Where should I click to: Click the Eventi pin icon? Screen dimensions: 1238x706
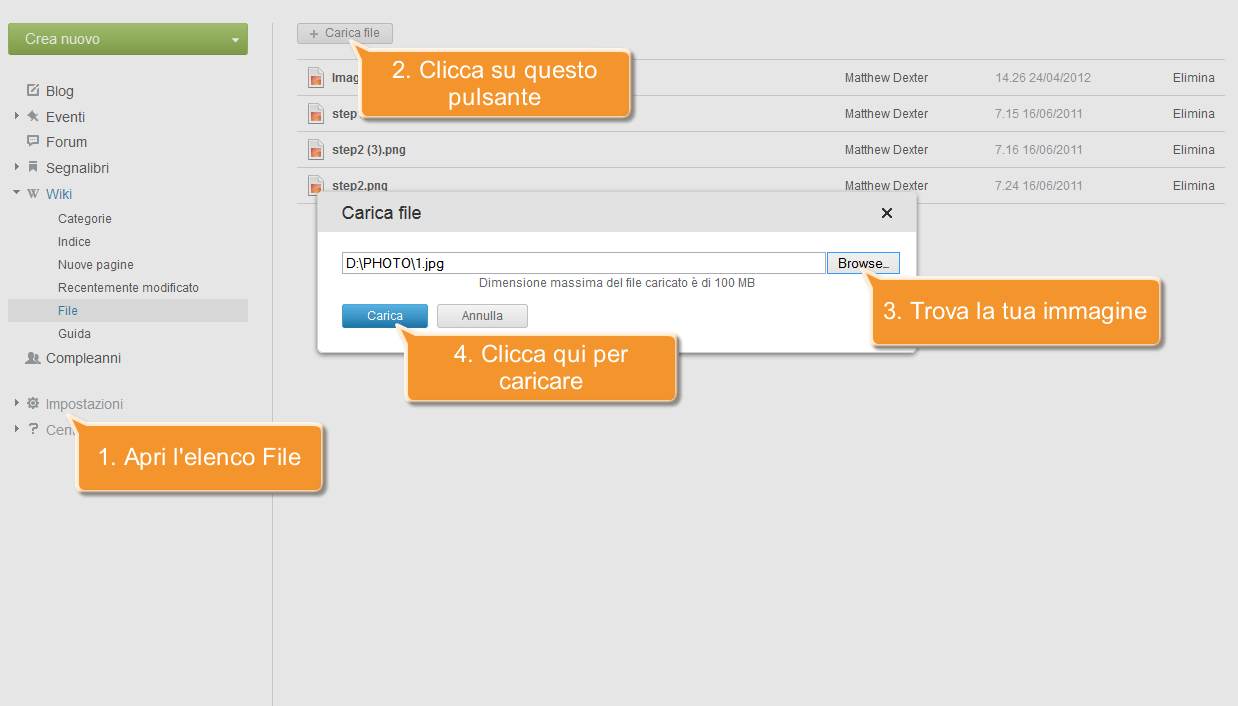pyautogui.click(x=33, y=116)
